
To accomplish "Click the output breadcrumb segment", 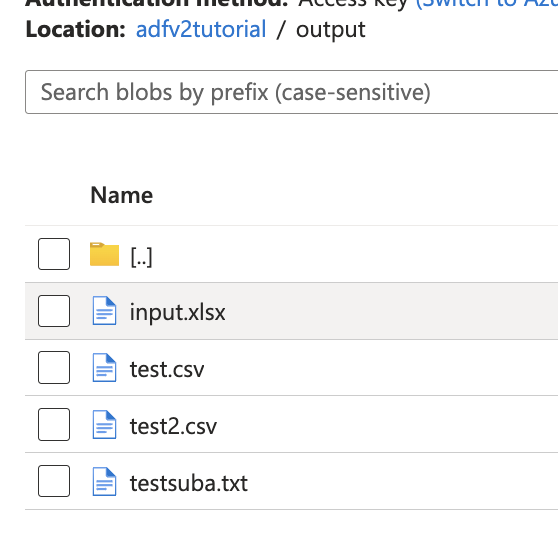I will [331, 30].
